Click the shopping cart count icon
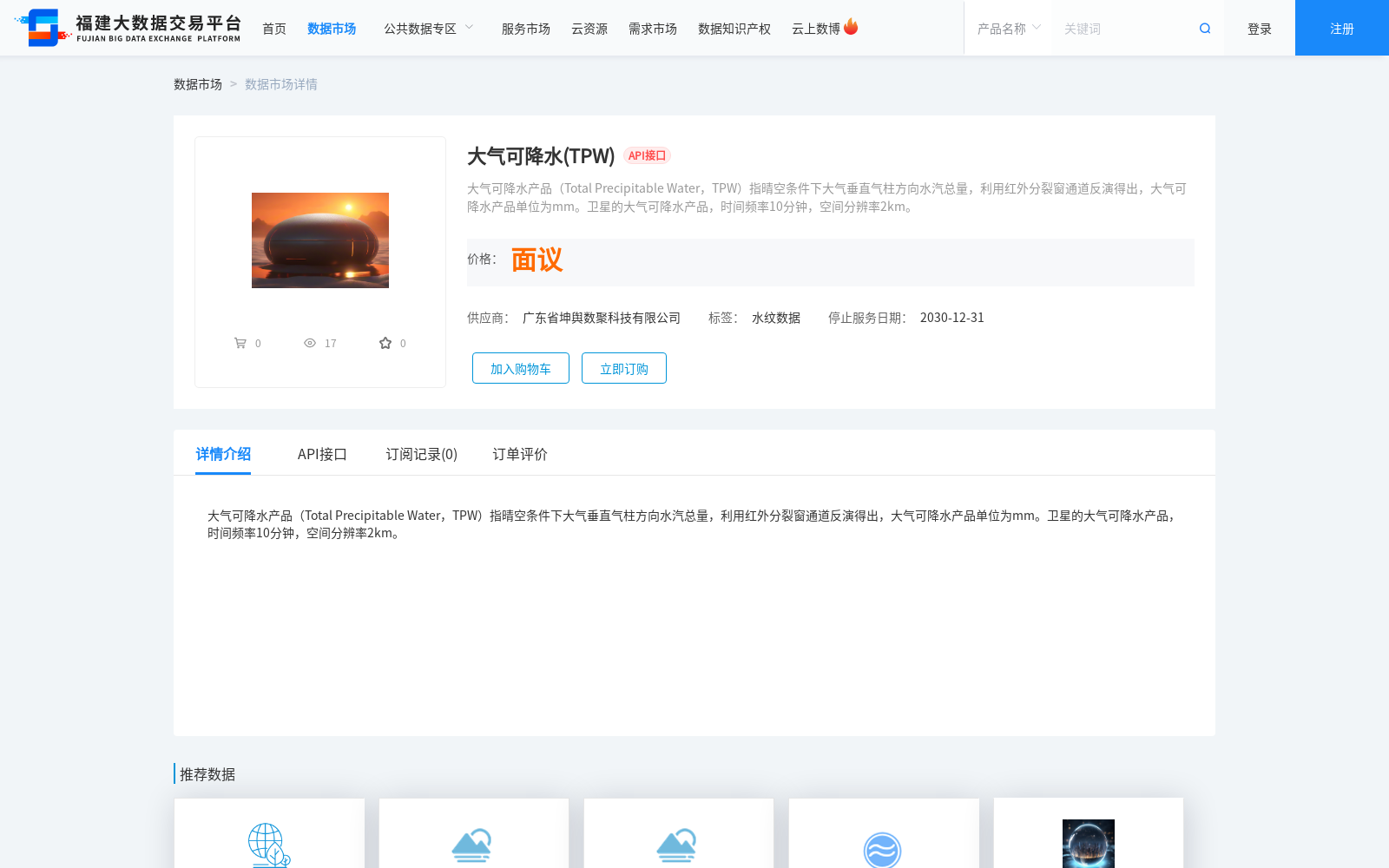 240,343
